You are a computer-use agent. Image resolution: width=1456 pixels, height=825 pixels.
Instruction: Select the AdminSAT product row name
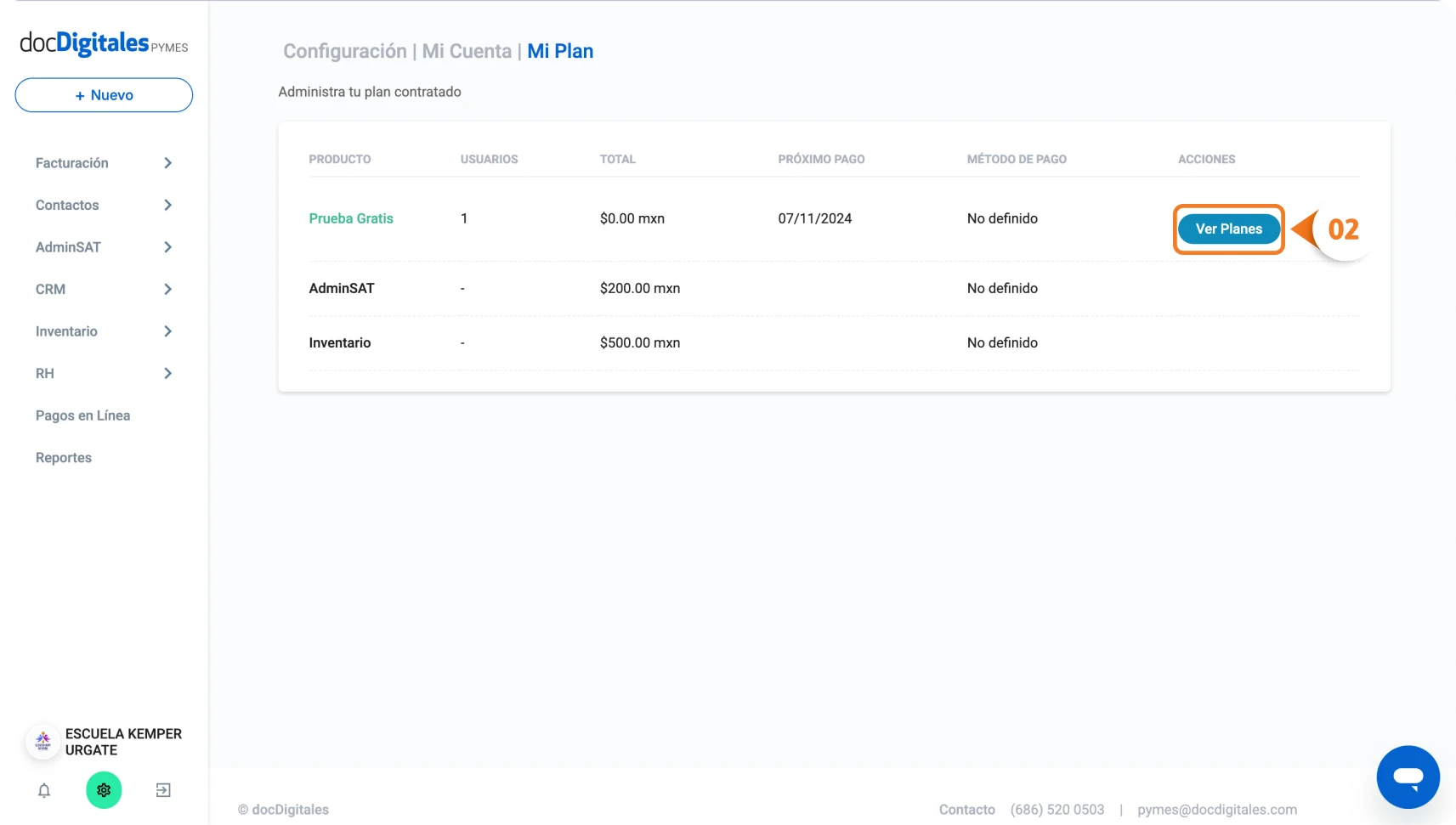(342, 288)
